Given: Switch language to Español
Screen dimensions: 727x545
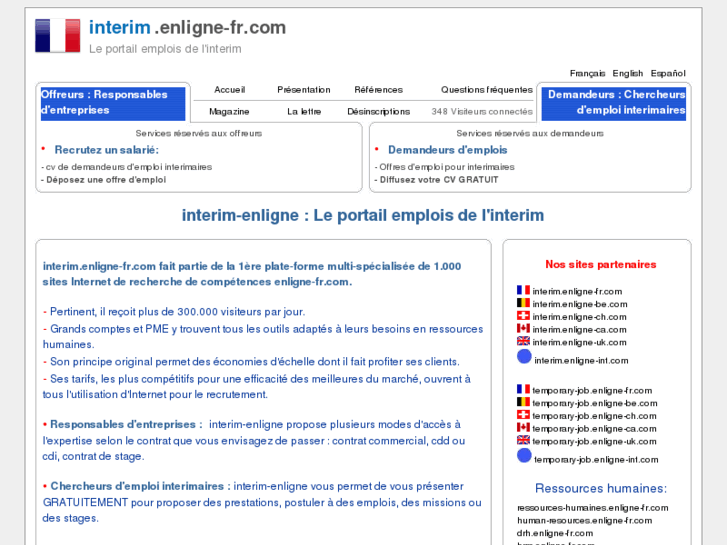Looking at the screenshot, I should click(x=668, y=73).
